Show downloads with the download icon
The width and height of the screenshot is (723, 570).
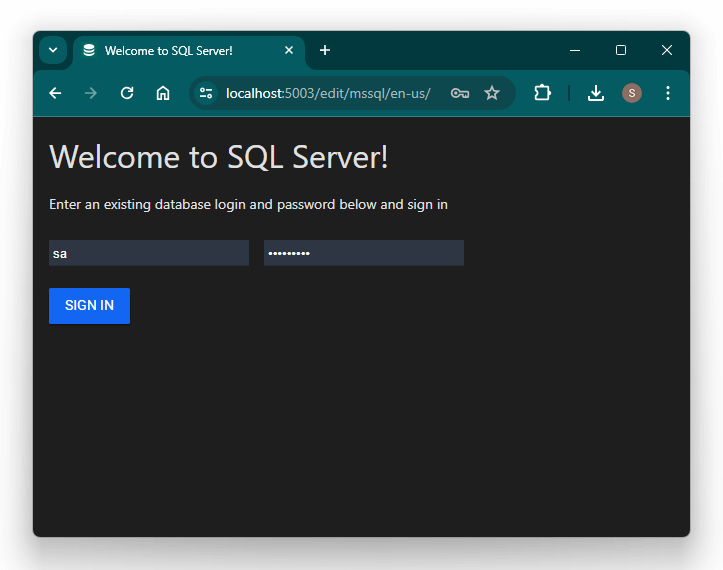(596, 93)
